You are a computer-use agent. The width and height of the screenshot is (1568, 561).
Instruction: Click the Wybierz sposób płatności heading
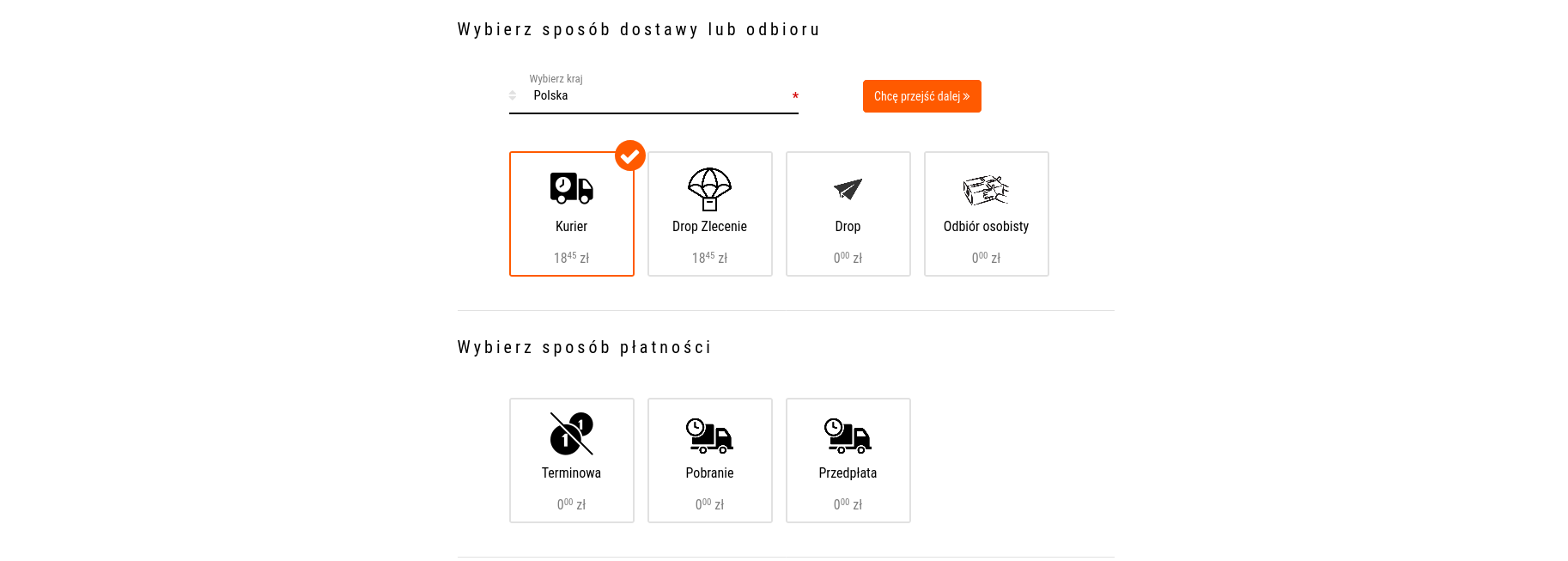[584, 347]
